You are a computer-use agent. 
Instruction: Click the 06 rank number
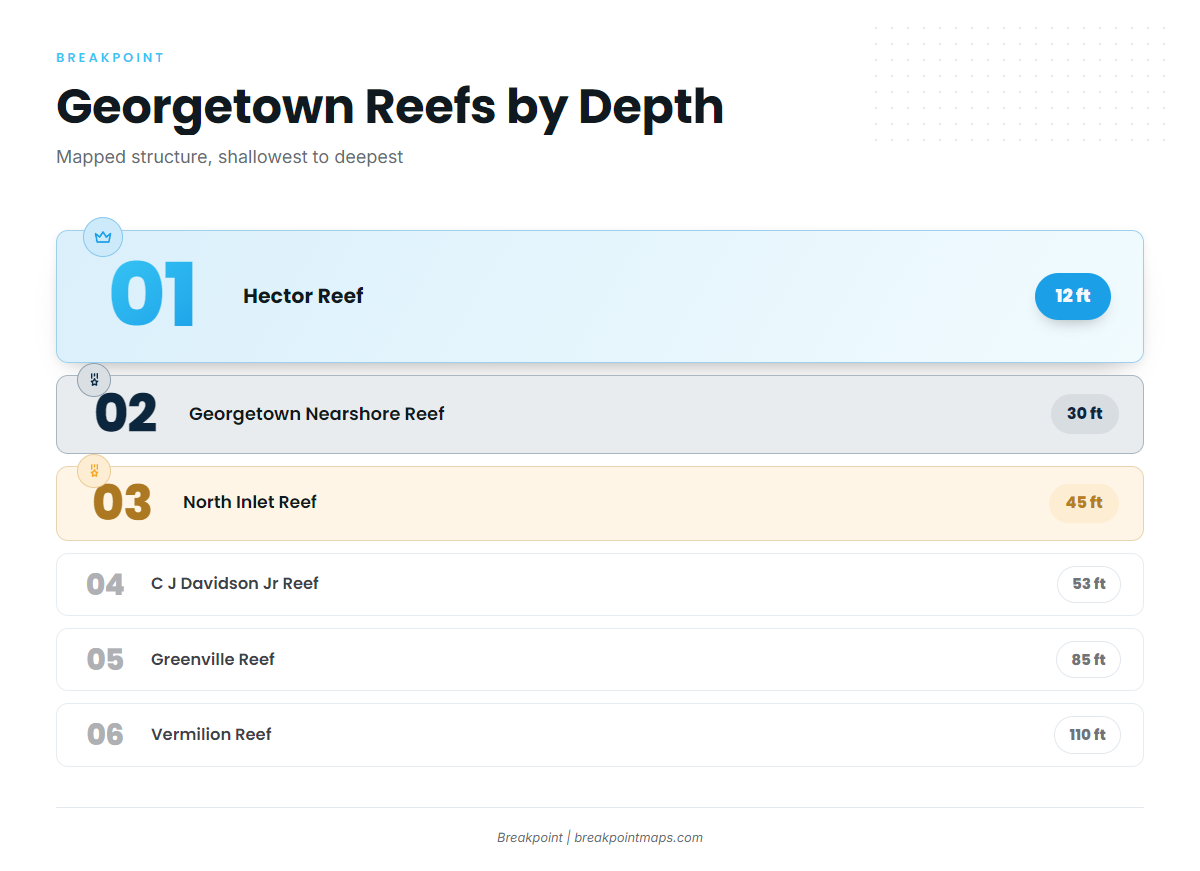105,735
